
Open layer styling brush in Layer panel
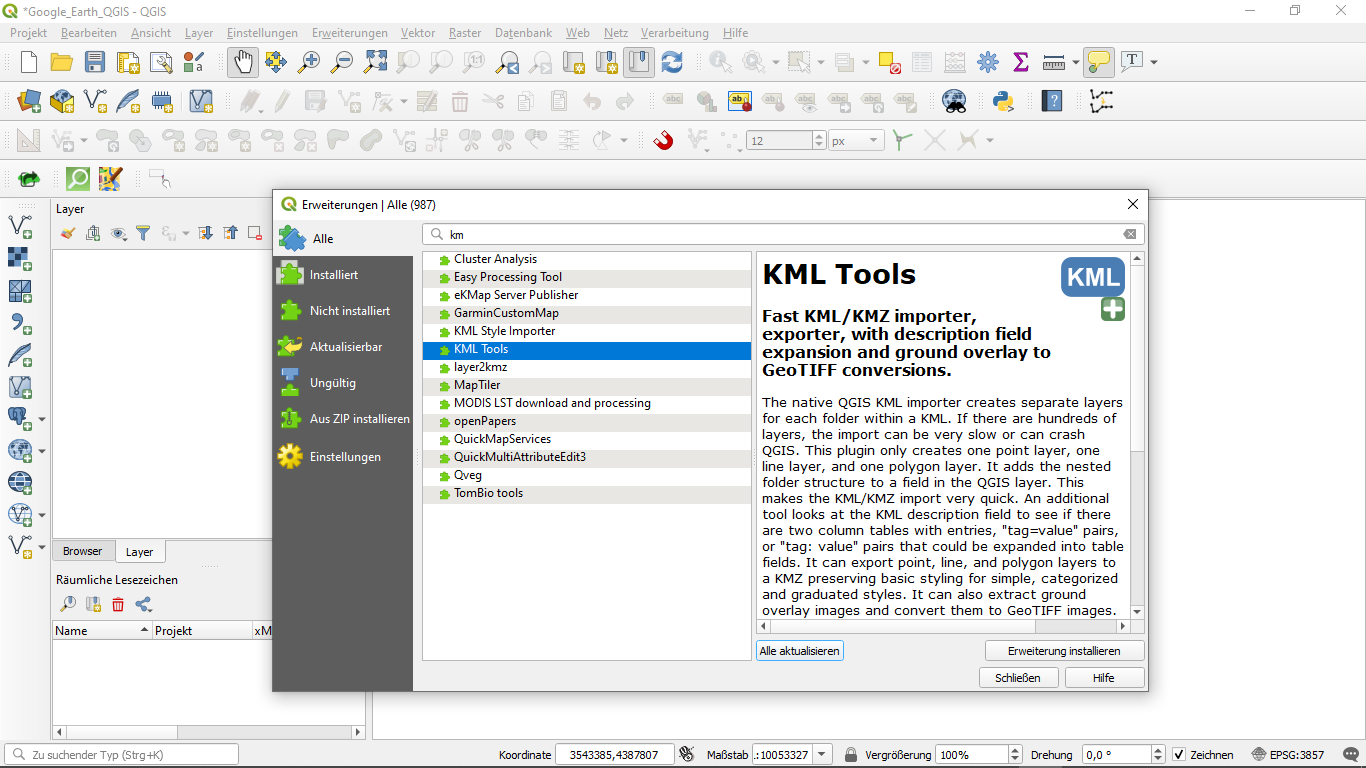pos(68,233)
